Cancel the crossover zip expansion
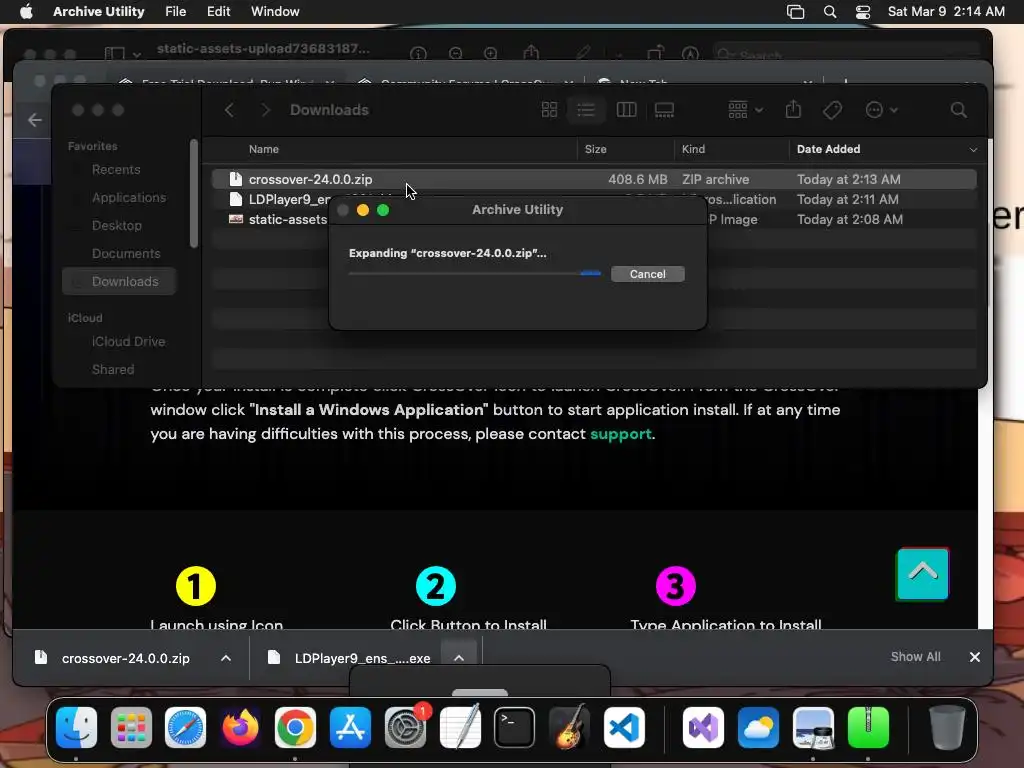 click(x=647, y=274)
